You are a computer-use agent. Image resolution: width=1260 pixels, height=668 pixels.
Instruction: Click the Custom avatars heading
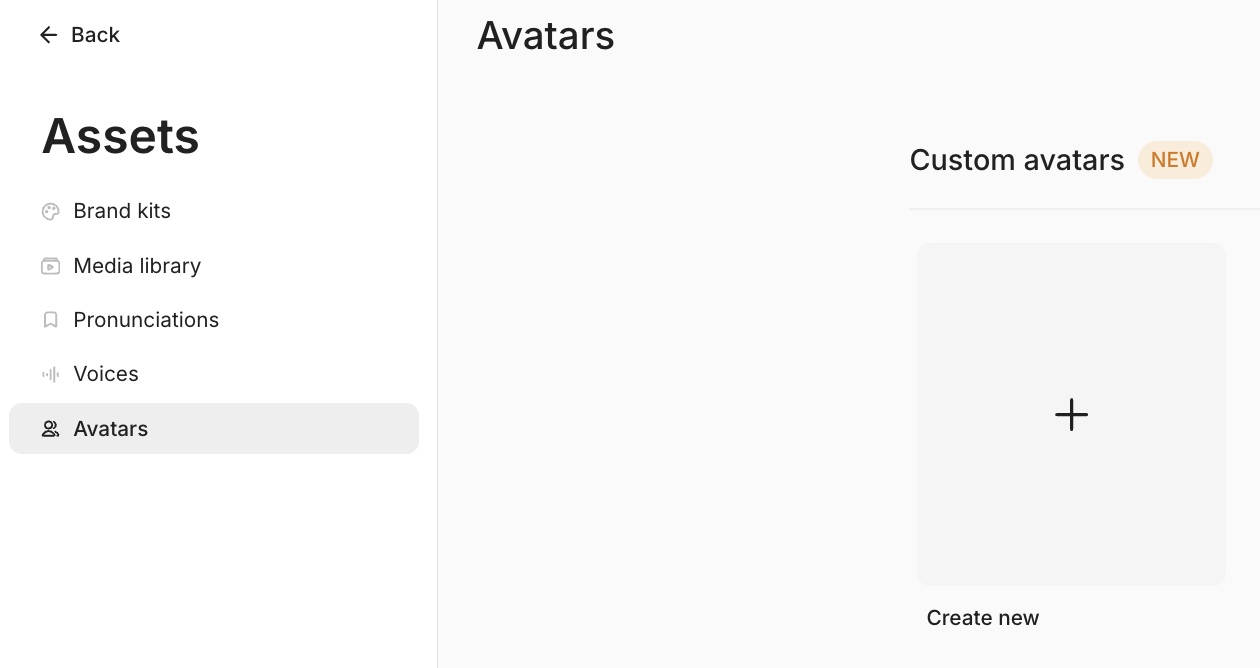(1017, 160)
